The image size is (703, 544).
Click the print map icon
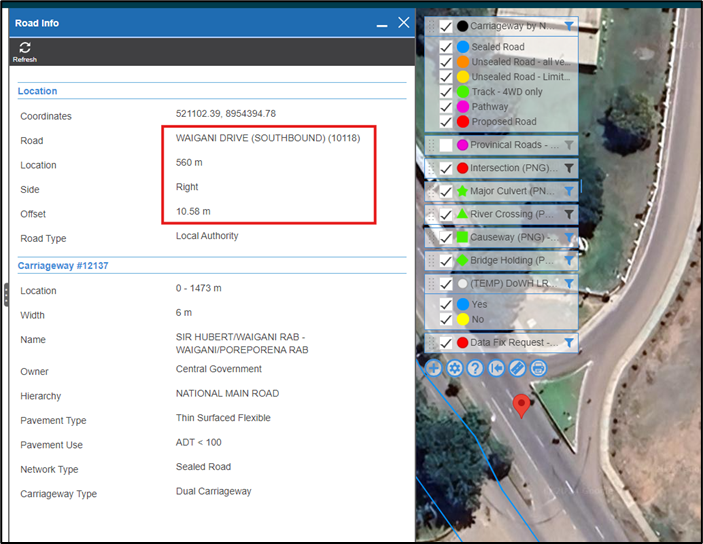point(538,369)
